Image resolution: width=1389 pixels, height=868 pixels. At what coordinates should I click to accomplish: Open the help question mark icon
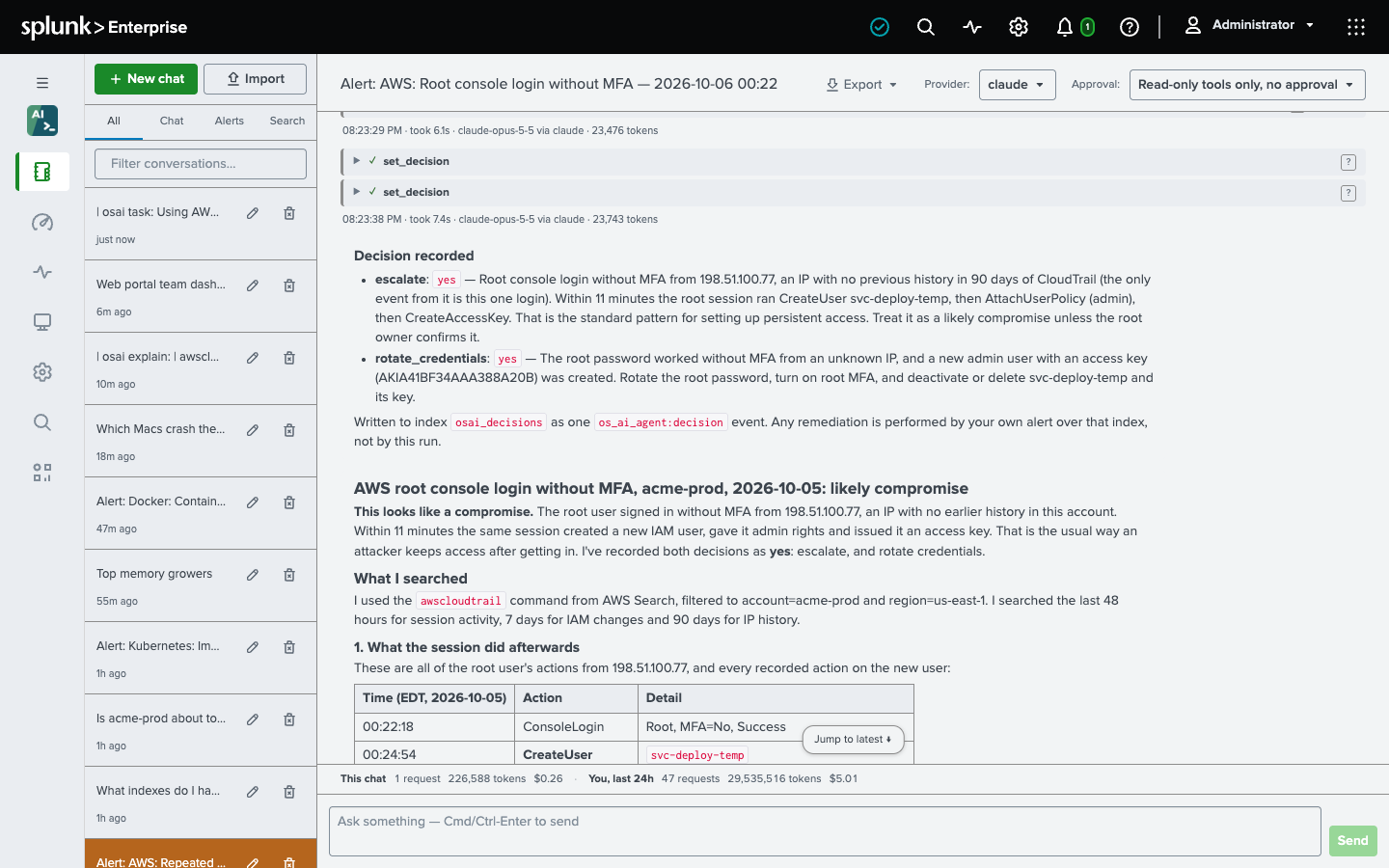1130,27
